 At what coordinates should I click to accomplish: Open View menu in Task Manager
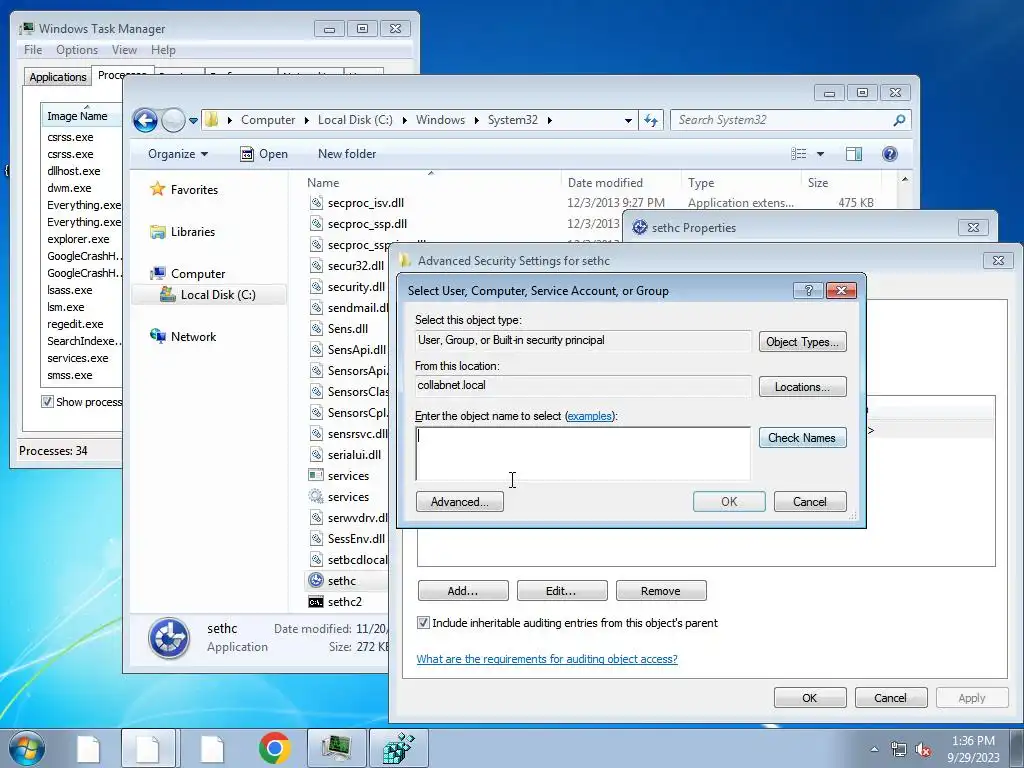(124, 50)
